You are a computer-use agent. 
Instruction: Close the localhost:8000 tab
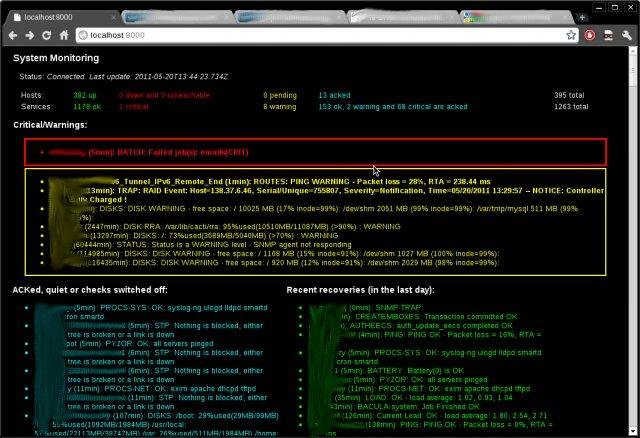[113, 17]
